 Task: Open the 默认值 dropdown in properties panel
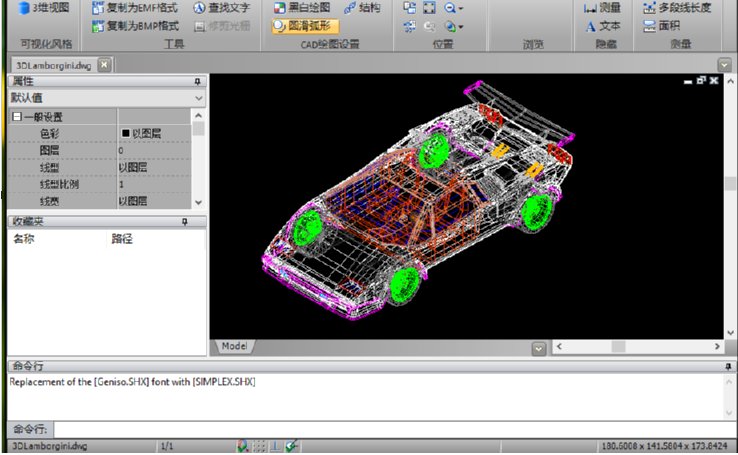(x=199, y=99)
